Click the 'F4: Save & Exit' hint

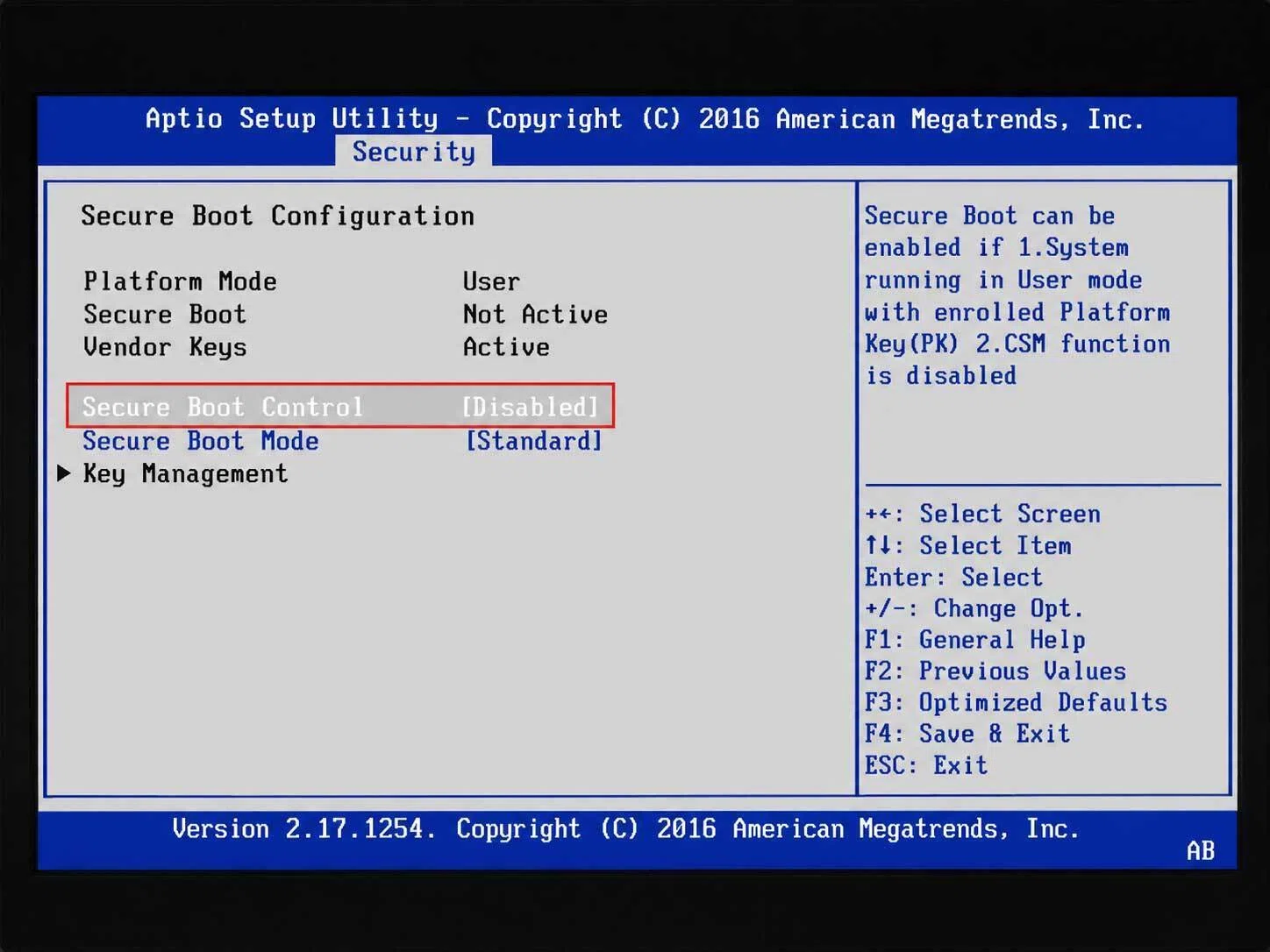click(967, 734)
